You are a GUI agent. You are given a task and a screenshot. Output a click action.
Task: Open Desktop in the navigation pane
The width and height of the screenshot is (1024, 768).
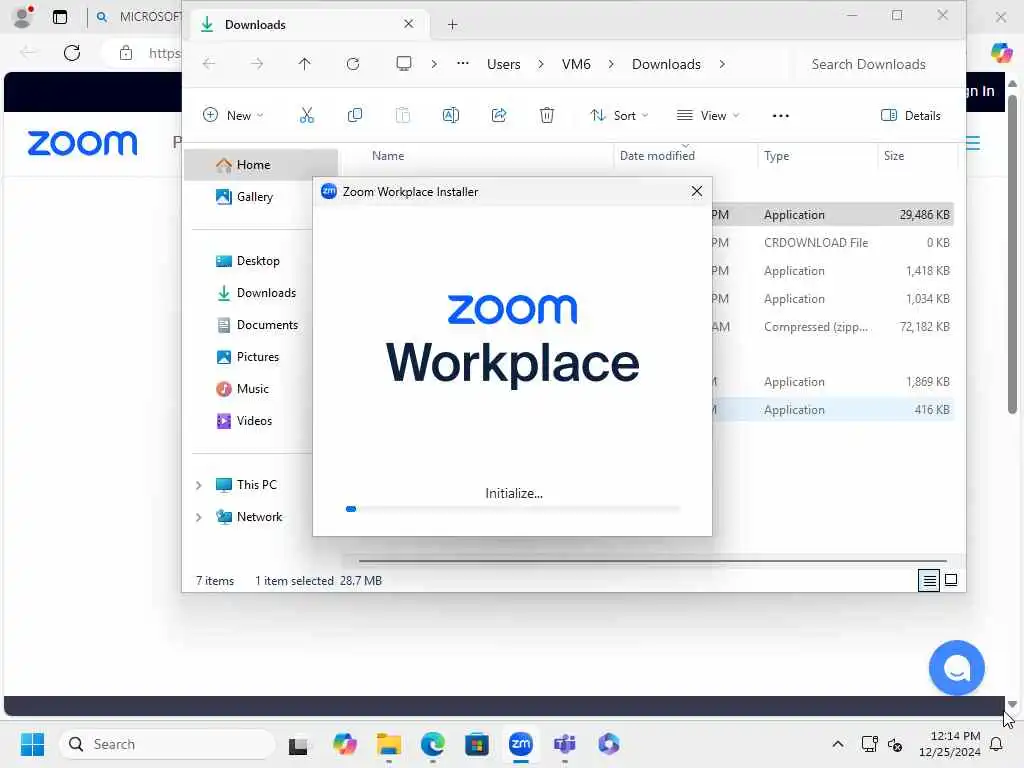pos(257,261)
